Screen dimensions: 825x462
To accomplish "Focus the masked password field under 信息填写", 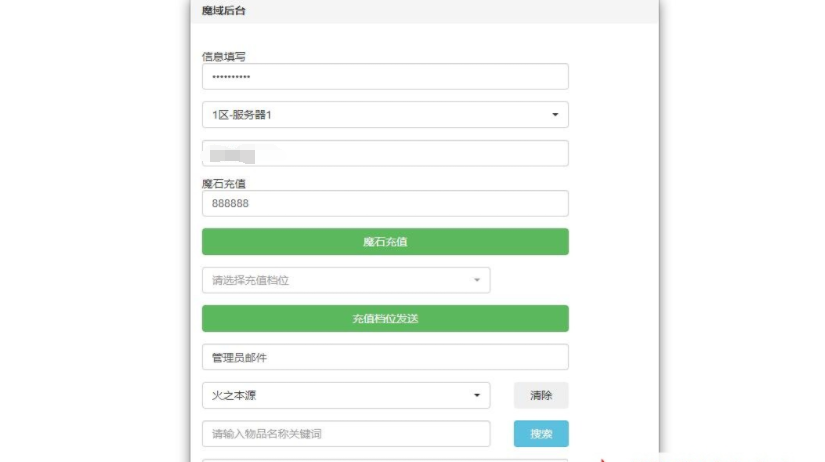I will tap(385, 77).
